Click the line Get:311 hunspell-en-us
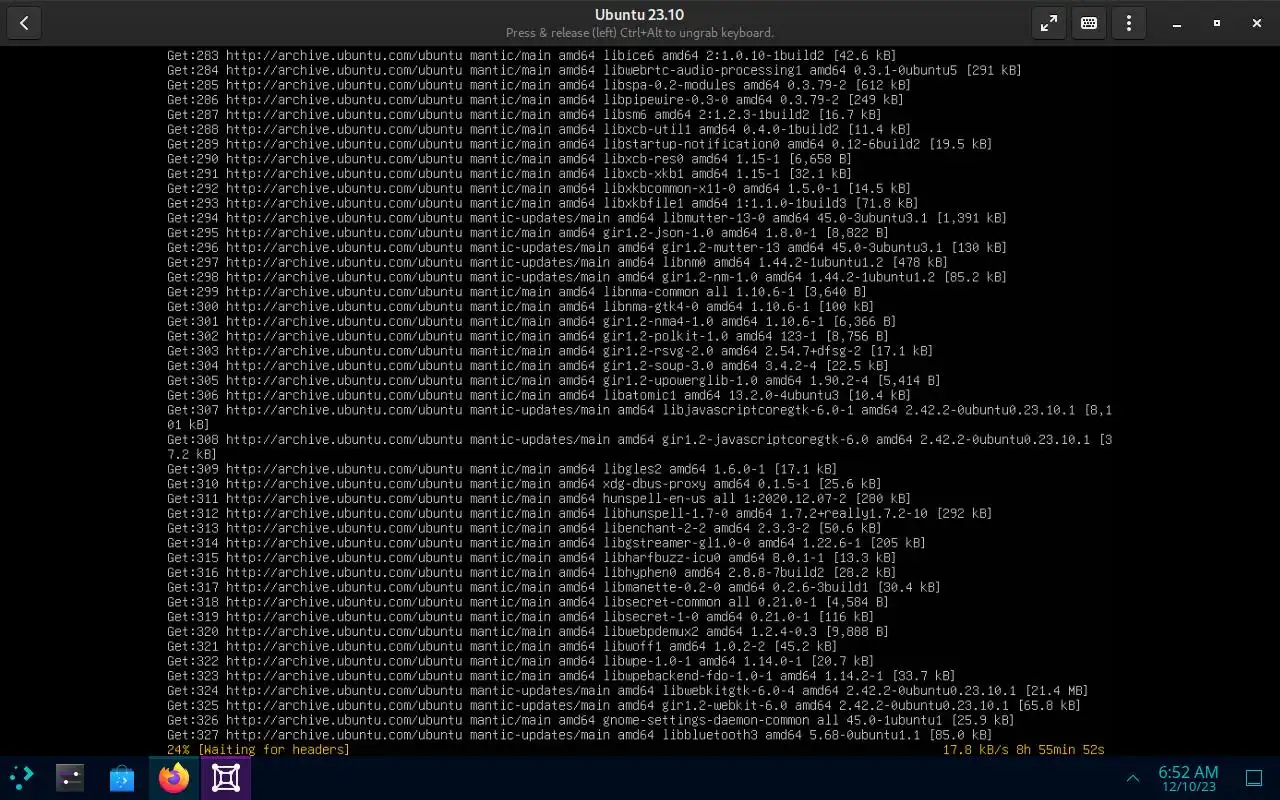This screenshot has width=1280, height=800. [x=539, y=498]
